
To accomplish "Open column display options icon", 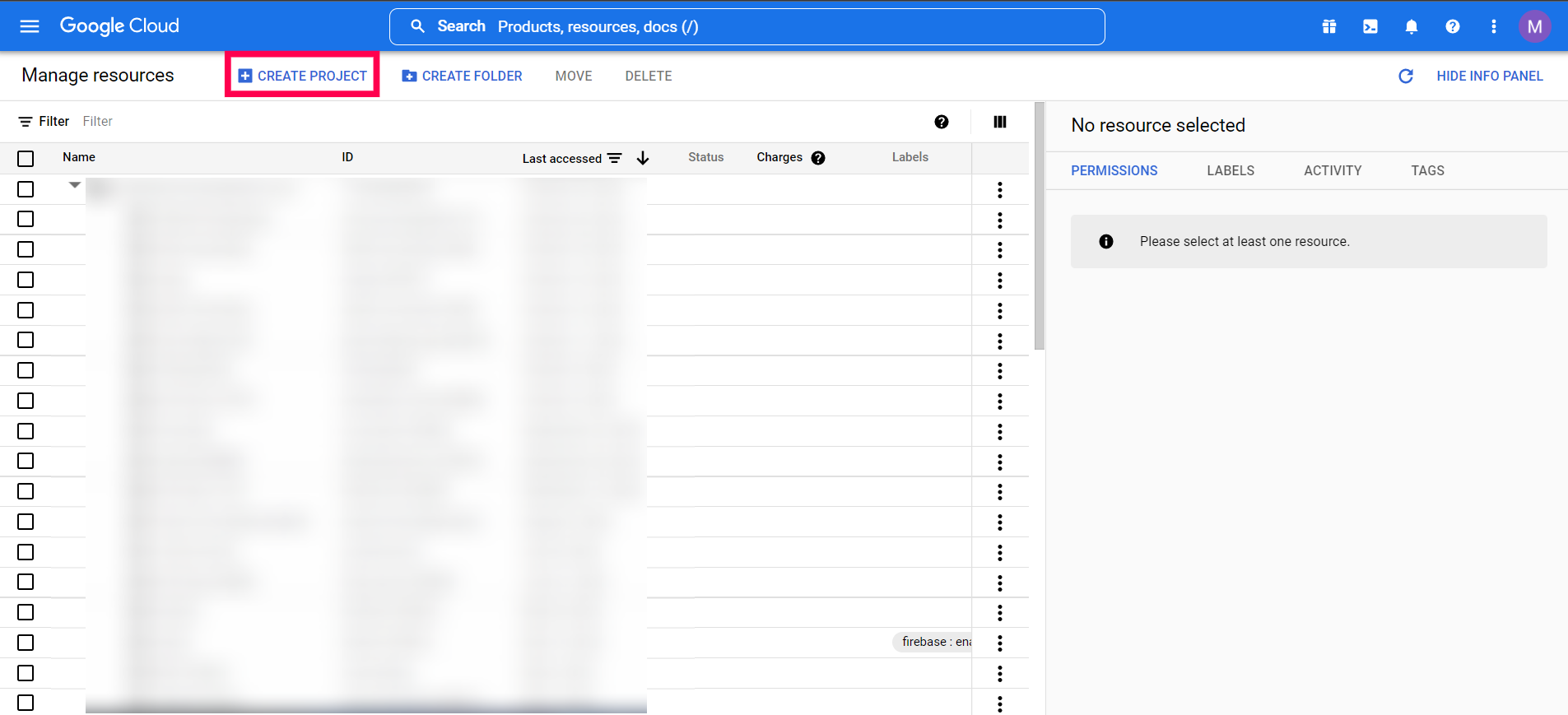I will 1000,122.
